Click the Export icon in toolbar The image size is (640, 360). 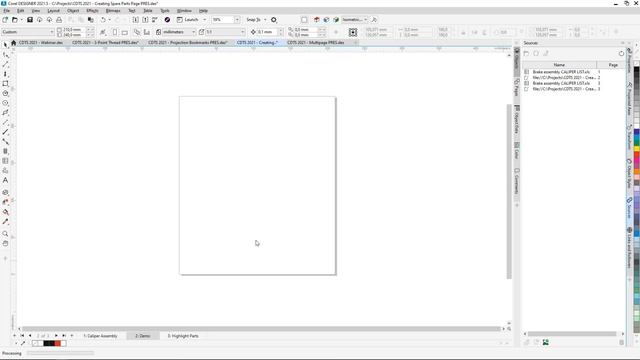click(x=145, y=20)
